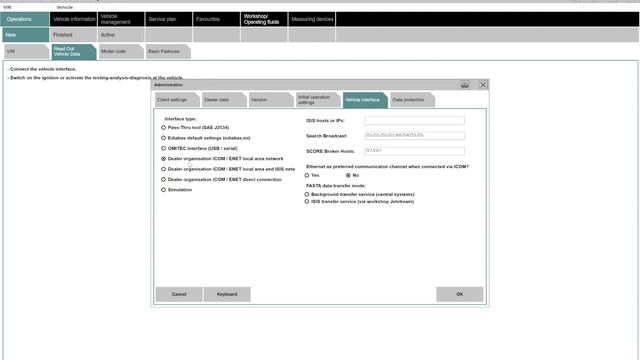Open the Service plan menu
The width and height of the screenshot is (640, 360).
169,19
